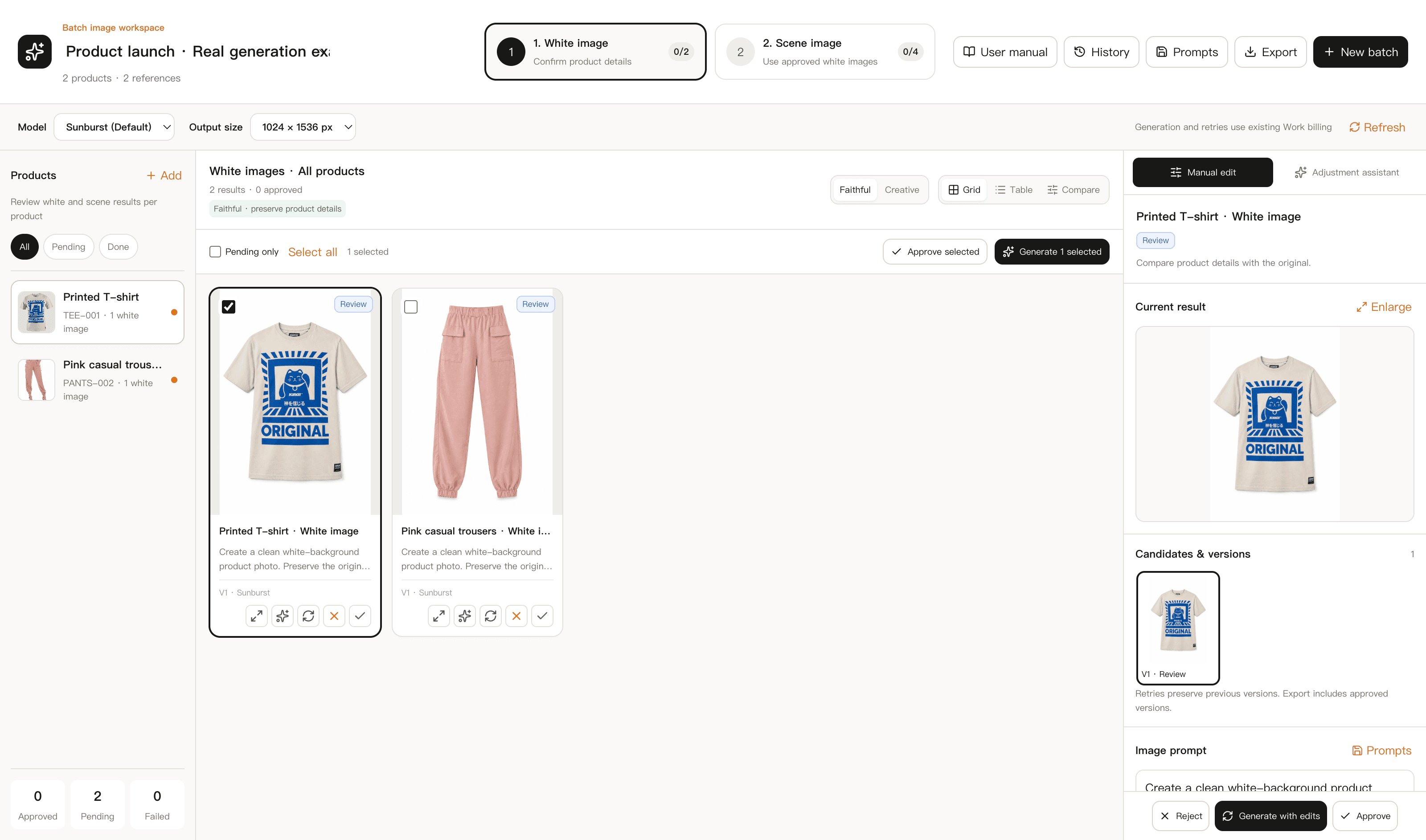Screen dimensions: 1426x840
Task: Open the Output size dropdown
Action: pos(303,127)
